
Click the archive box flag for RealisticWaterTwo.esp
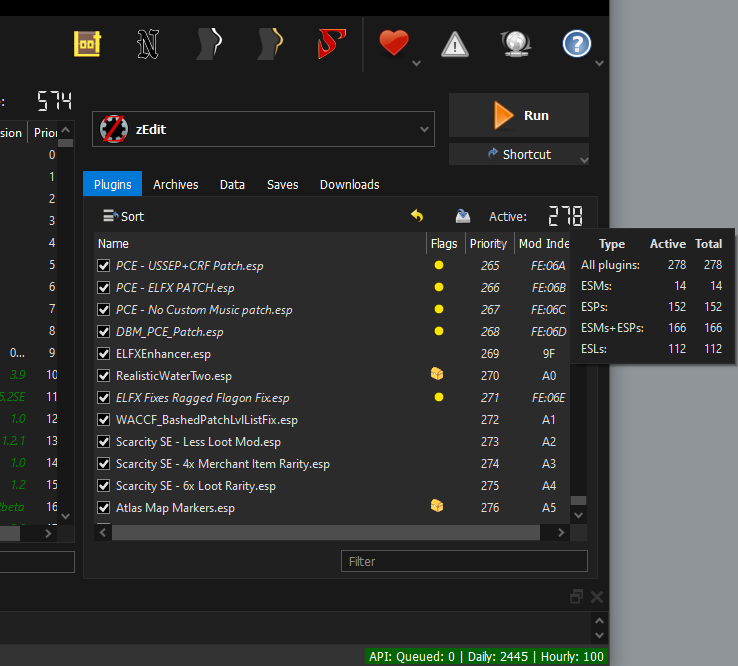click(x=437, y=374)
